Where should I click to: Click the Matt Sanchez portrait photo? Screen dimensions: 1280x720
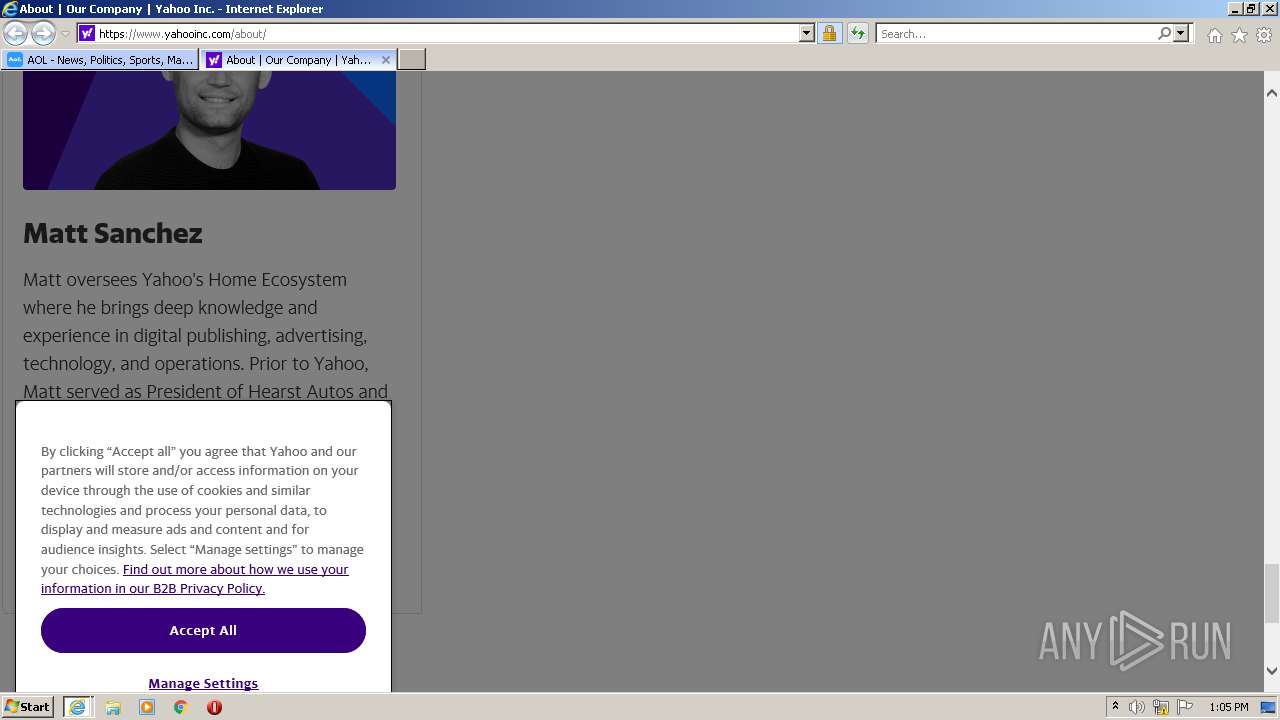click(x=209, y=130)
